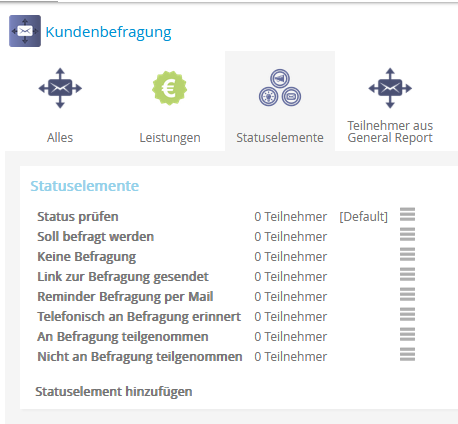
Task: Click the [Default] label on Status prüfen
Action: [x=364, y=217]
